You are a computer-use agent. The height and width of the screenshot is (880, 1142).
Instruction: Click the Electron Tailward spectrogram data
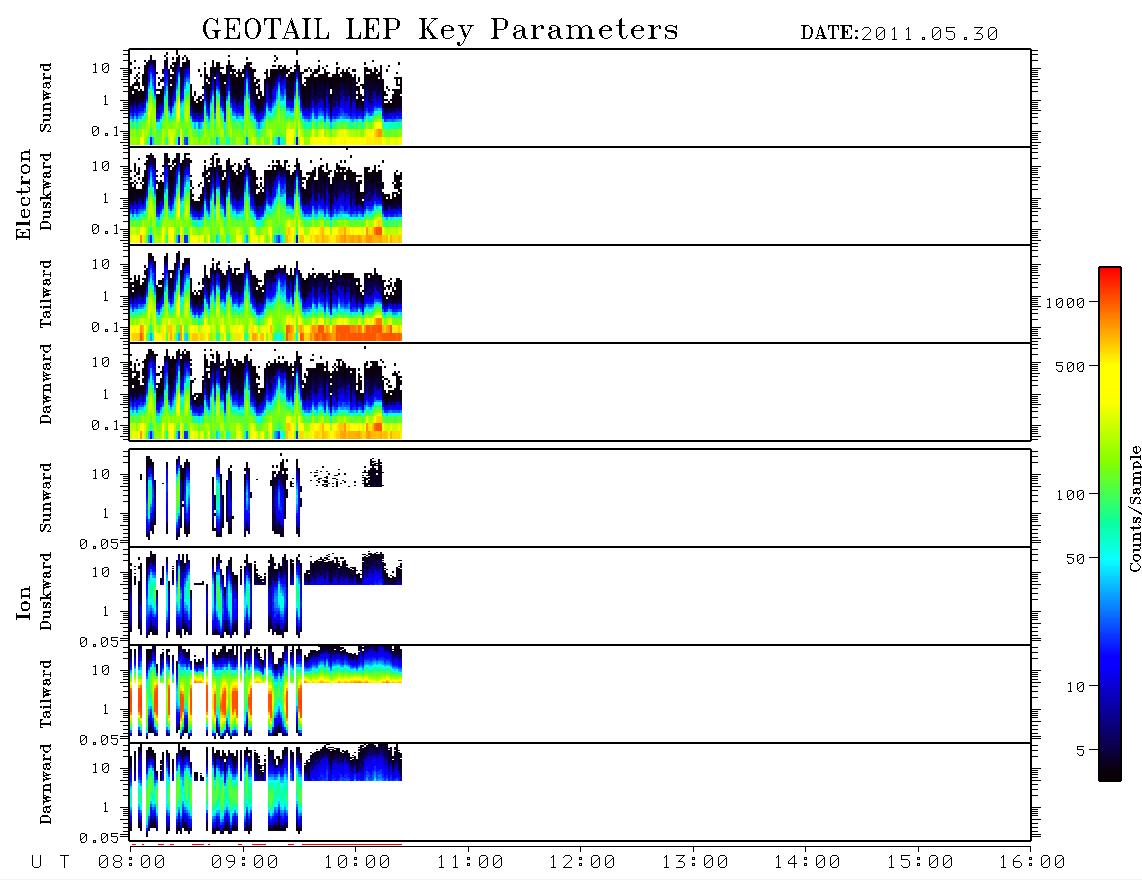coord(266,295)
